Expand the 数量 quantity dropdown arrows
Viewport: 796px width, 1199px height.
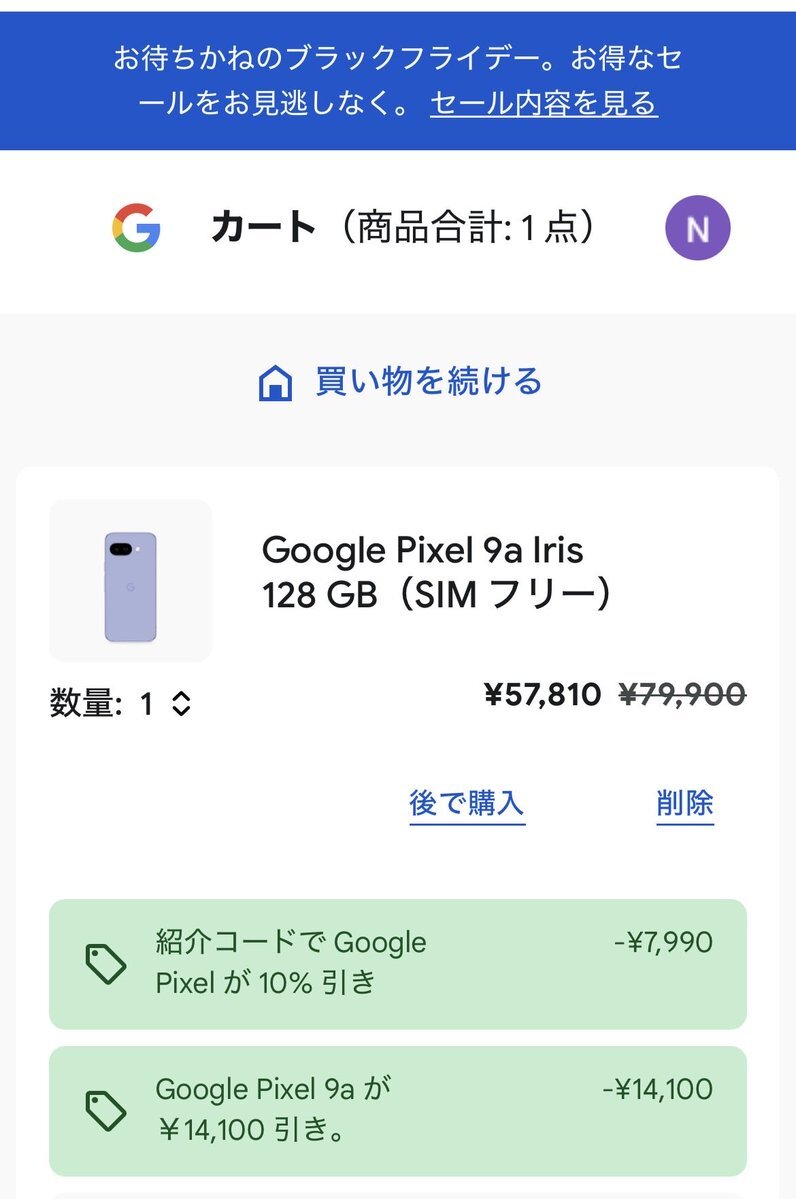point(181,704)
